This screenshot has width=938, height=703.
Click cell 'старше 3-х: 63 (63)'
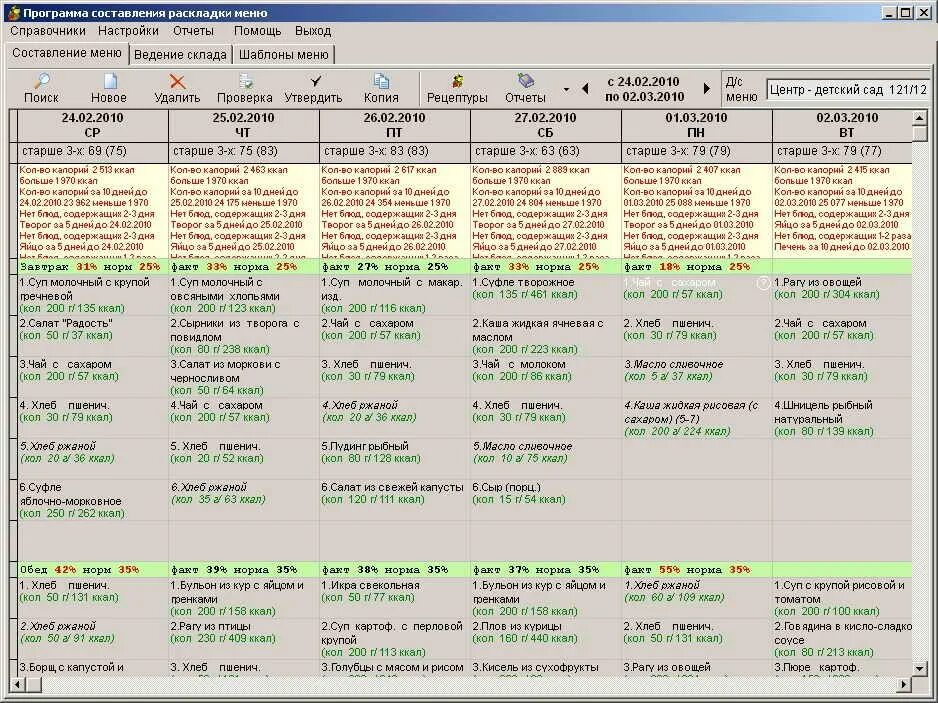click(x=546, y=151)
